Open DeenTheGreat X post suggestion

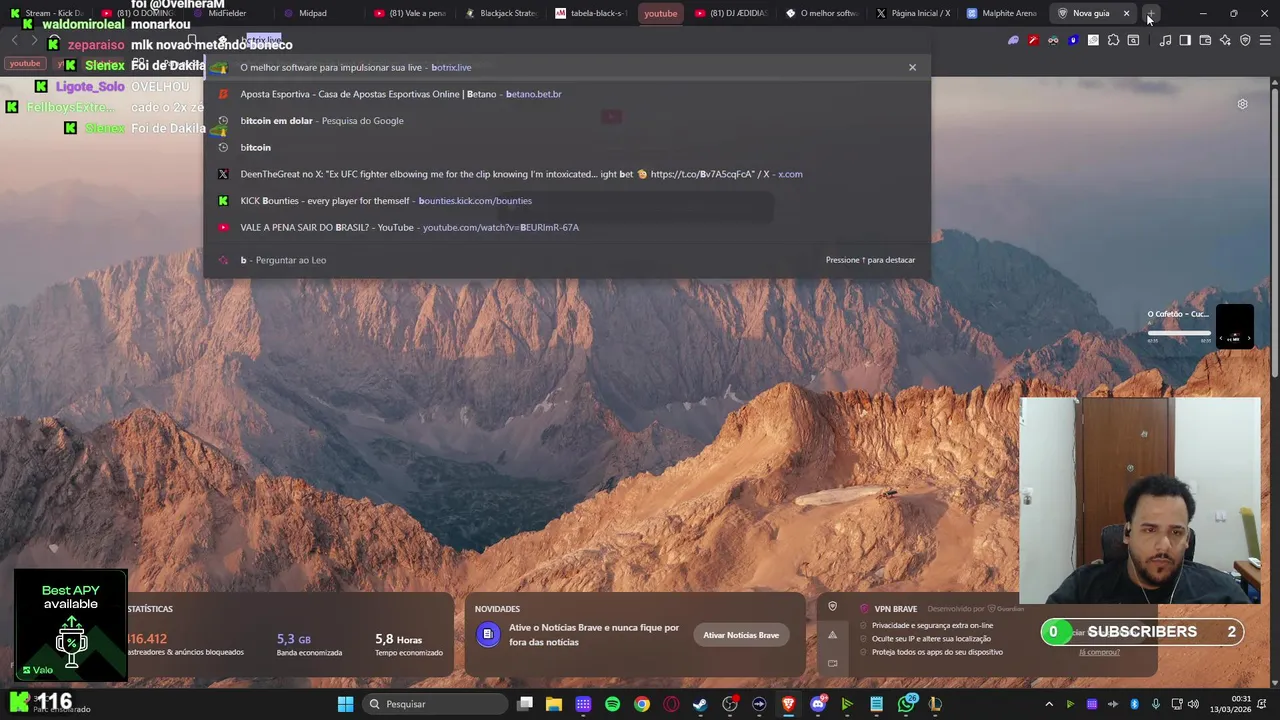[x=567, y=174]
